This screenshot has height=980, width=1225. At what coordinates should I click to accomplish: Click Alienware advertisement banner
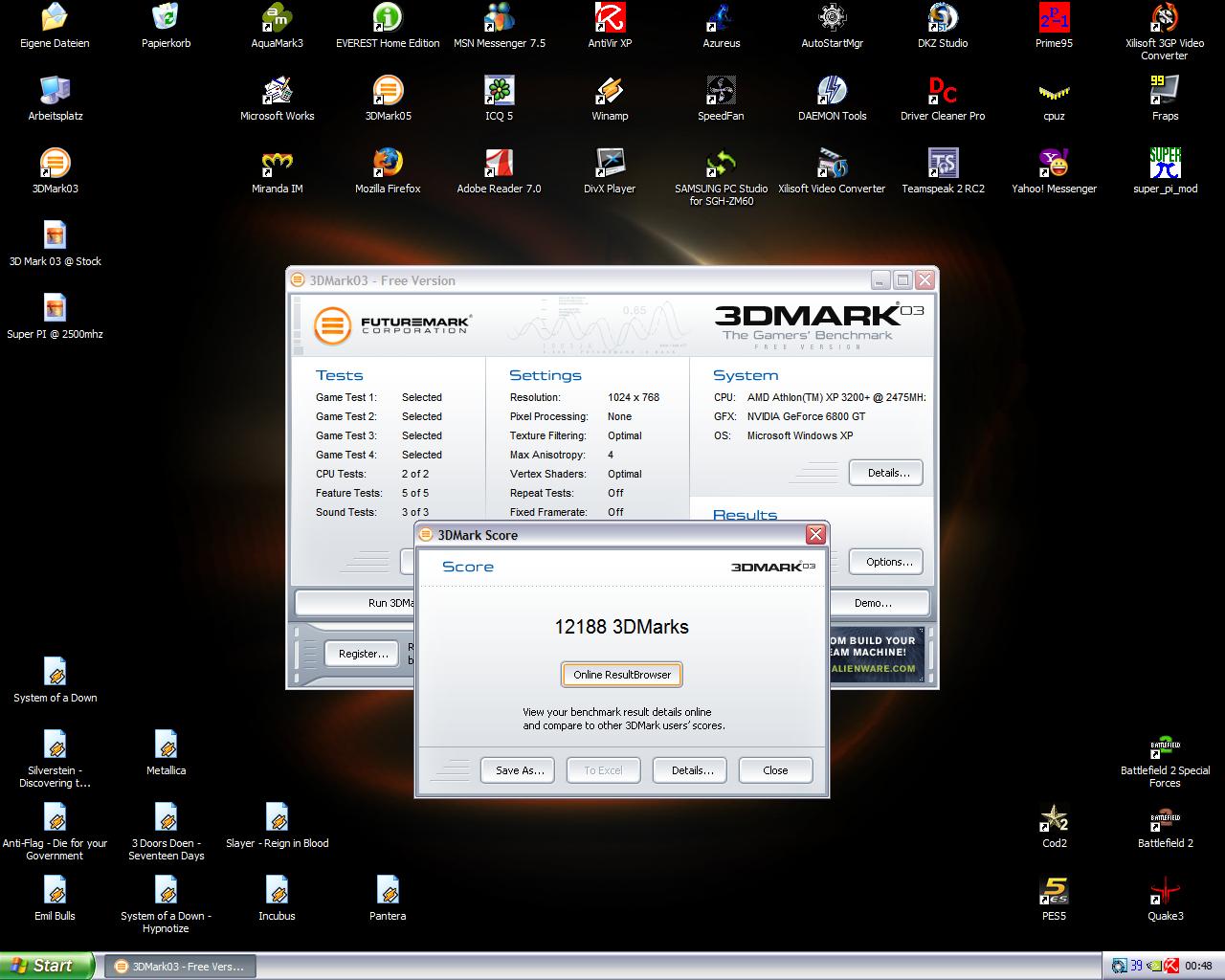(877, 654)
